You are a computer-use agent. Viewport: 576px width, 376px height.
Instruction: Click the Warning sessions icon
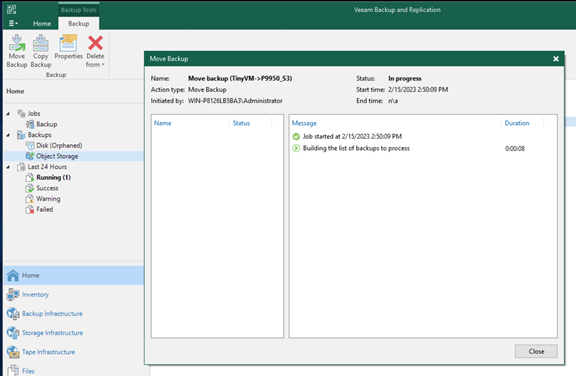pyautogui.click(x=30, y=199)
